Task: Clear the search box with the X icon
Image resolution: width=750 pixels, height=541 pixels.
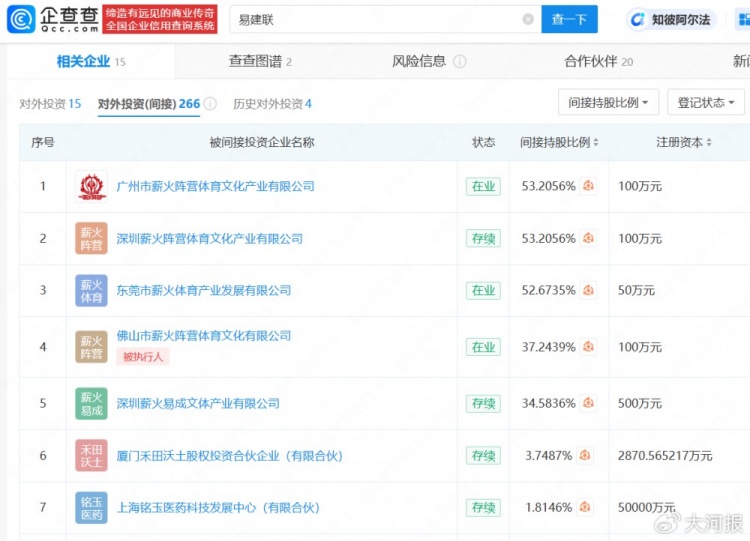Action: 528,19
